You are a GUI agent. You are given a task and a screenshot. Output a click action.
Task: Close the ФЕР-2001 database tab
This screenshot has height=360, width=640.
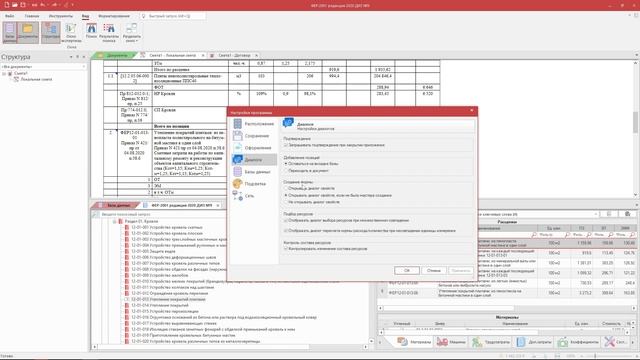tap(218, 205)
